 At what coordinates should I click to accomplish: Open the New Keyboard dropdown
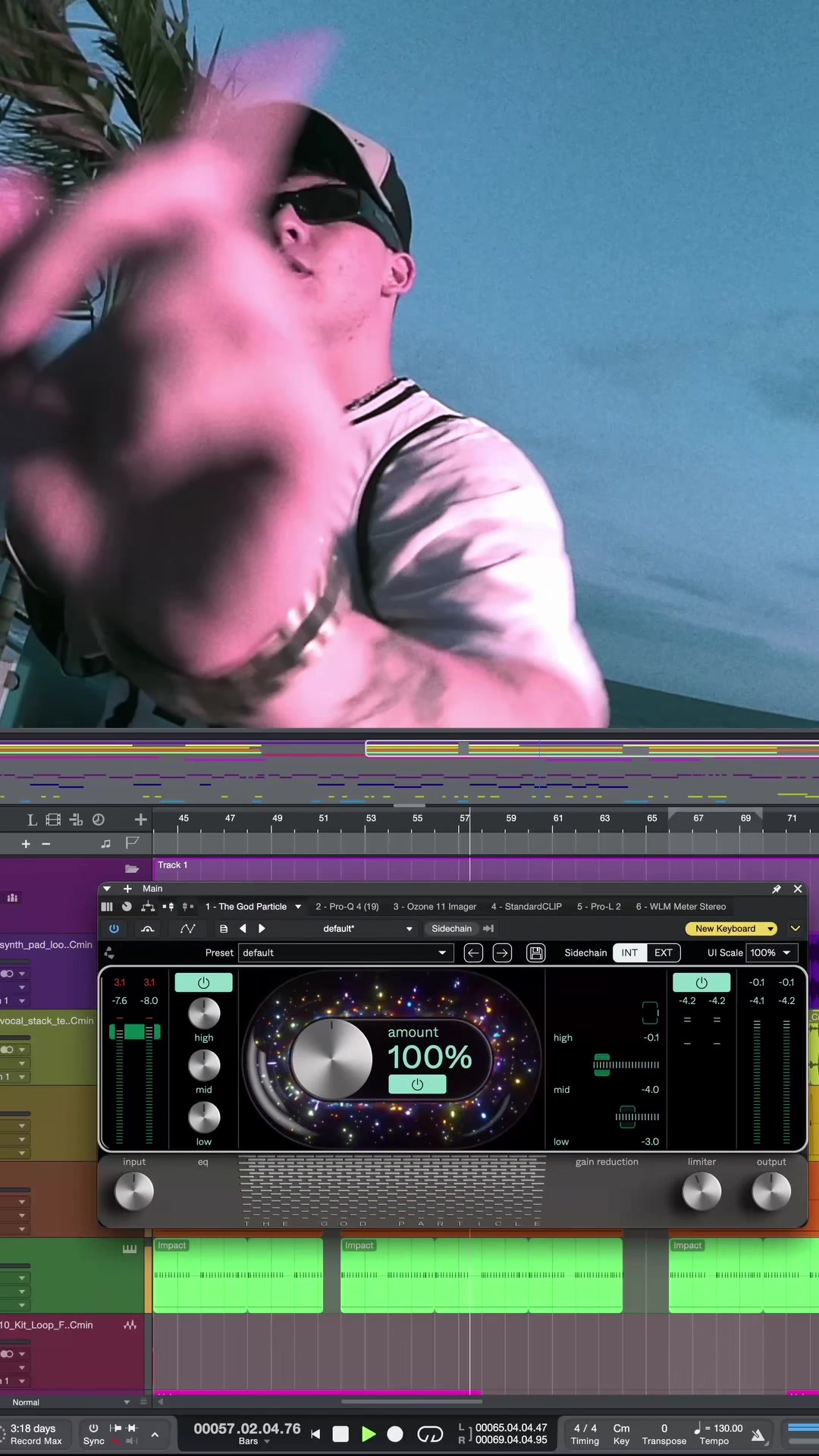[x=731, y=928]
